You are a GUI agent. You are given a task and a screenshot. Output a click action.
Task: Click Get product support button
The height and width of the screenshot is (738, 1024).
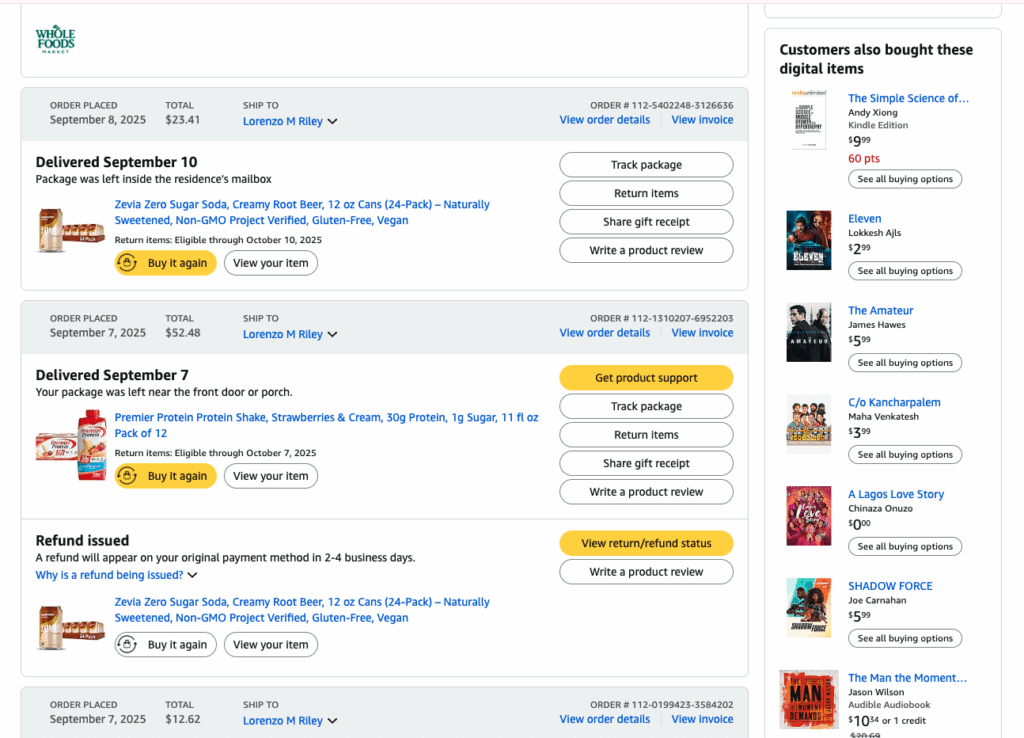tap(646, 377)
